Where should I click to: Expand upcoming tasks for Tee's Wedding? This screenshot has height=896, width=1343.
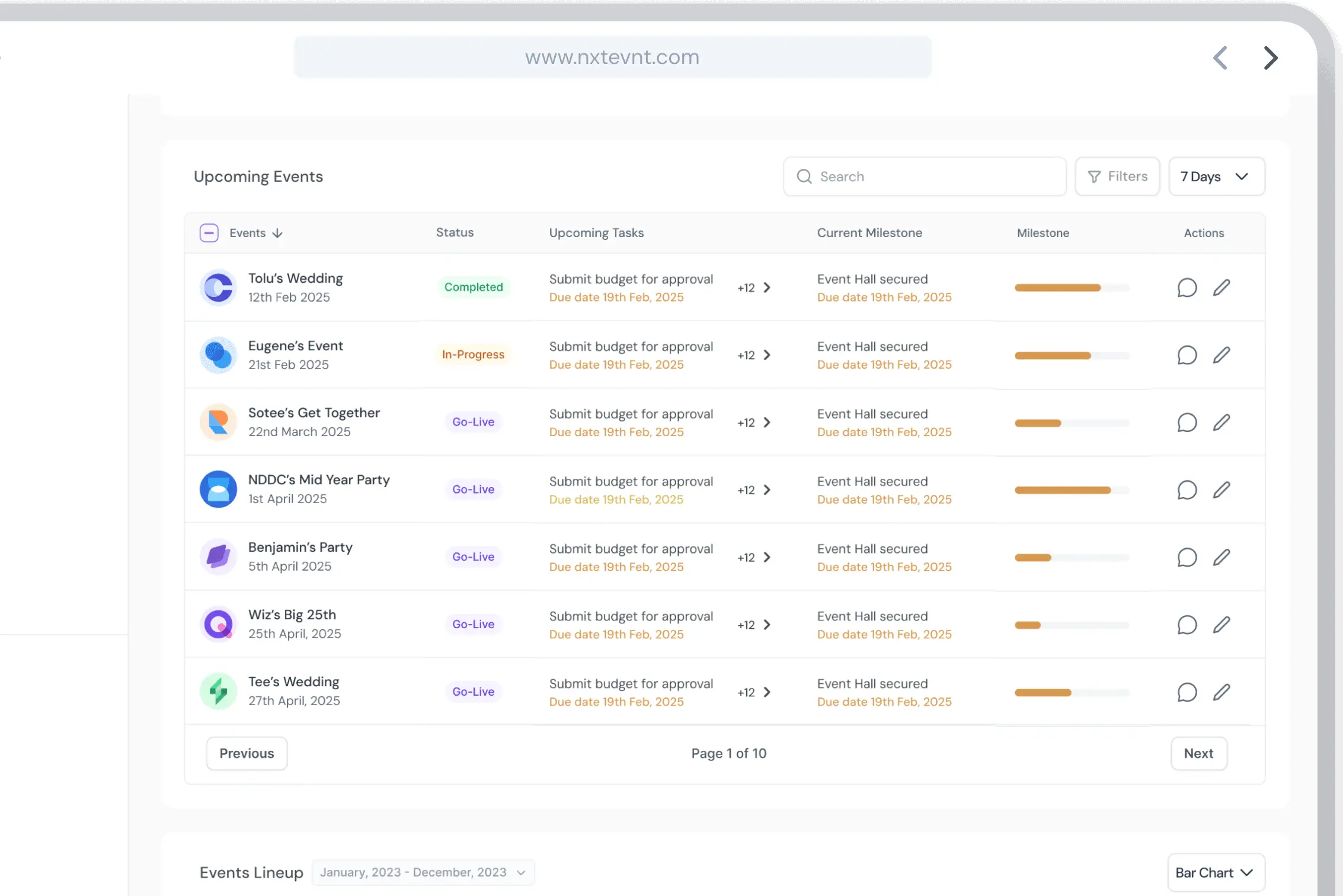pos(767,692)
